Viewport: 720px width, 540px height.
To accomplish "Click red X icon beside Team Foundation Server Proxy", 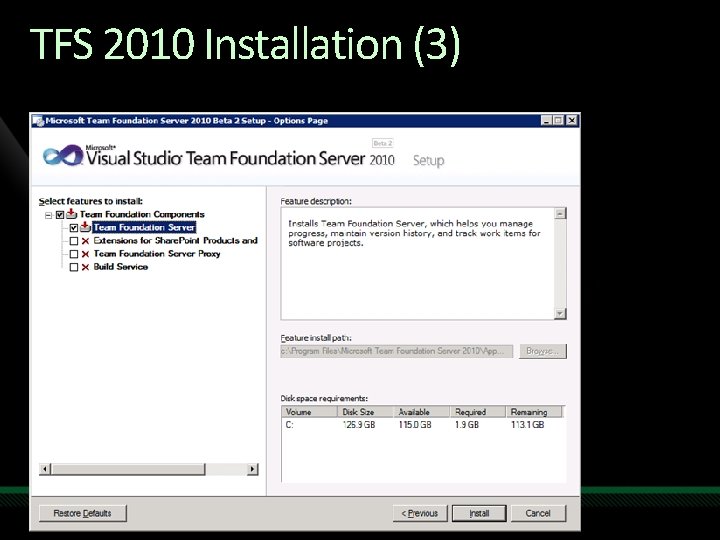I will (85, 254).
